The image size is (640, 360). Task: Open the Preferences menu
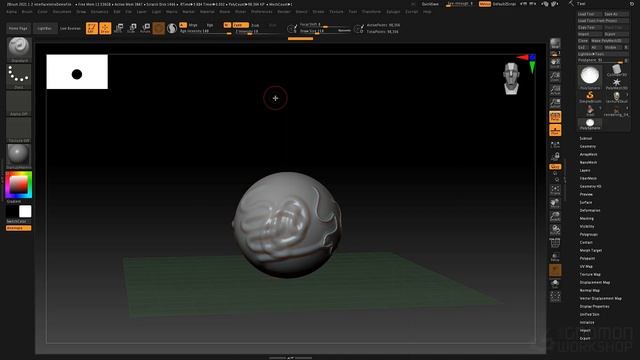(x=262, y=12)
